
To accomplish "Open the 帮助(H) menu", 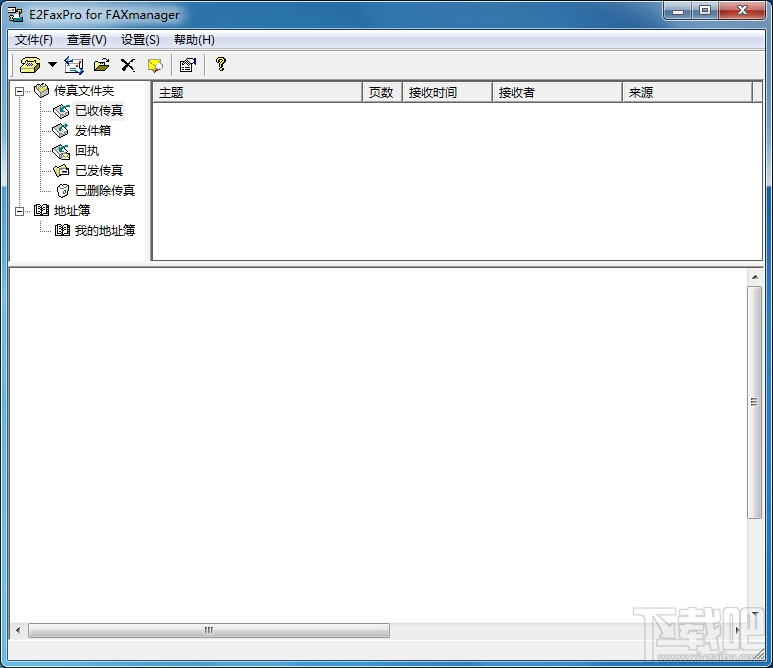I will pyautogui.click(x=194, y=40).
